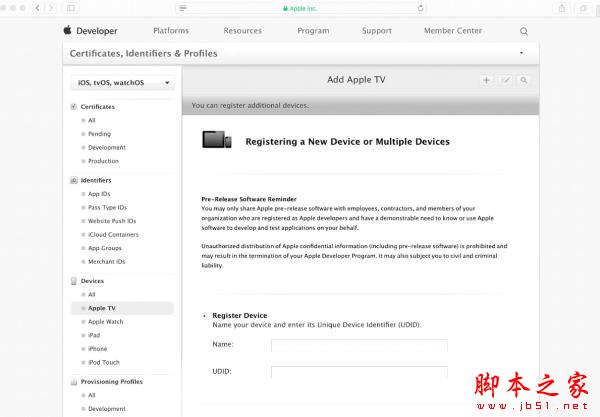Select iPhone in Devices list
Screen dimensions: 600x417
(x=98, y=349)
